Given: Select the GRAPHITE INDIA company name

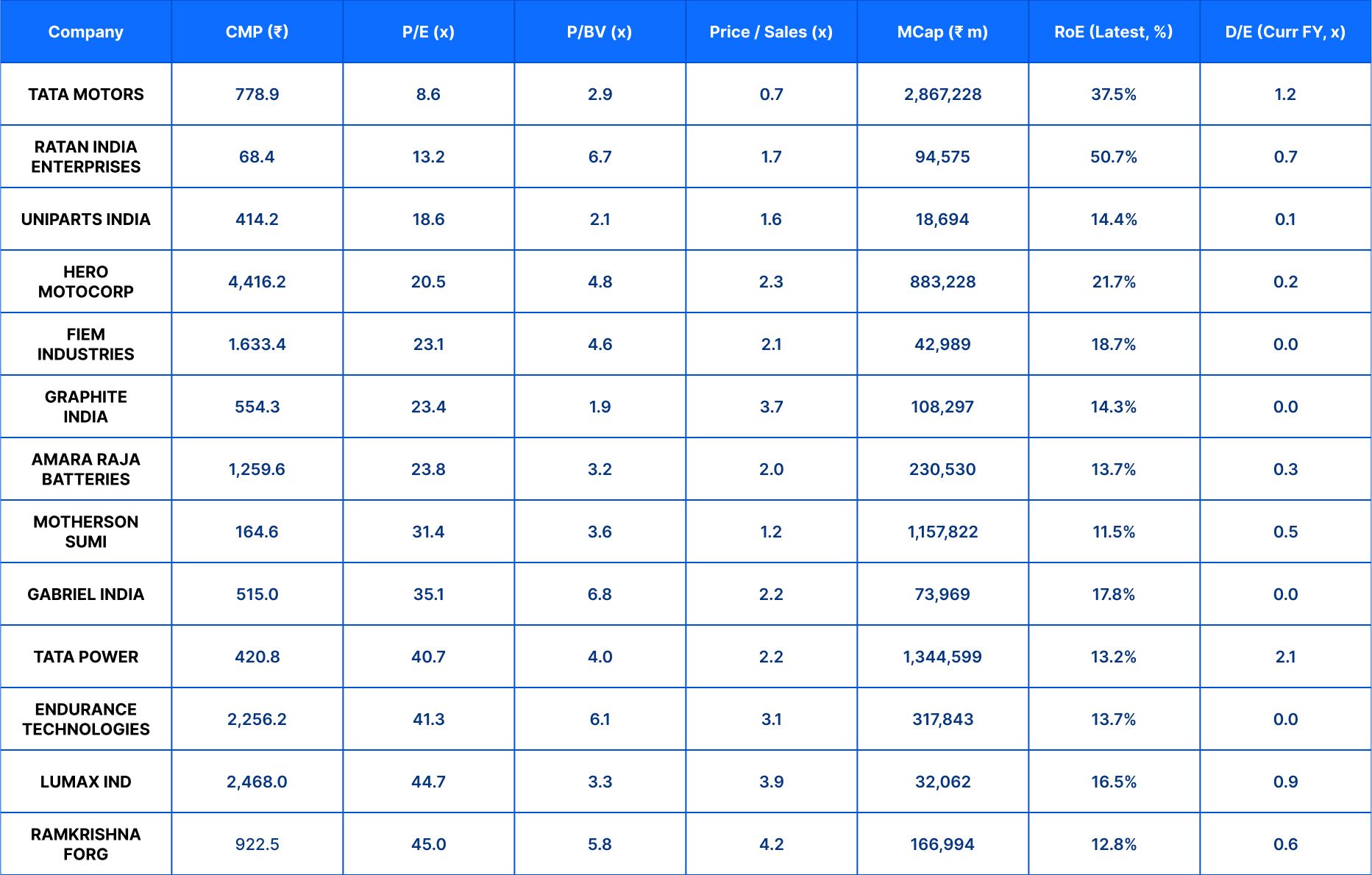Looking at the screenshot, I should 85,406.
